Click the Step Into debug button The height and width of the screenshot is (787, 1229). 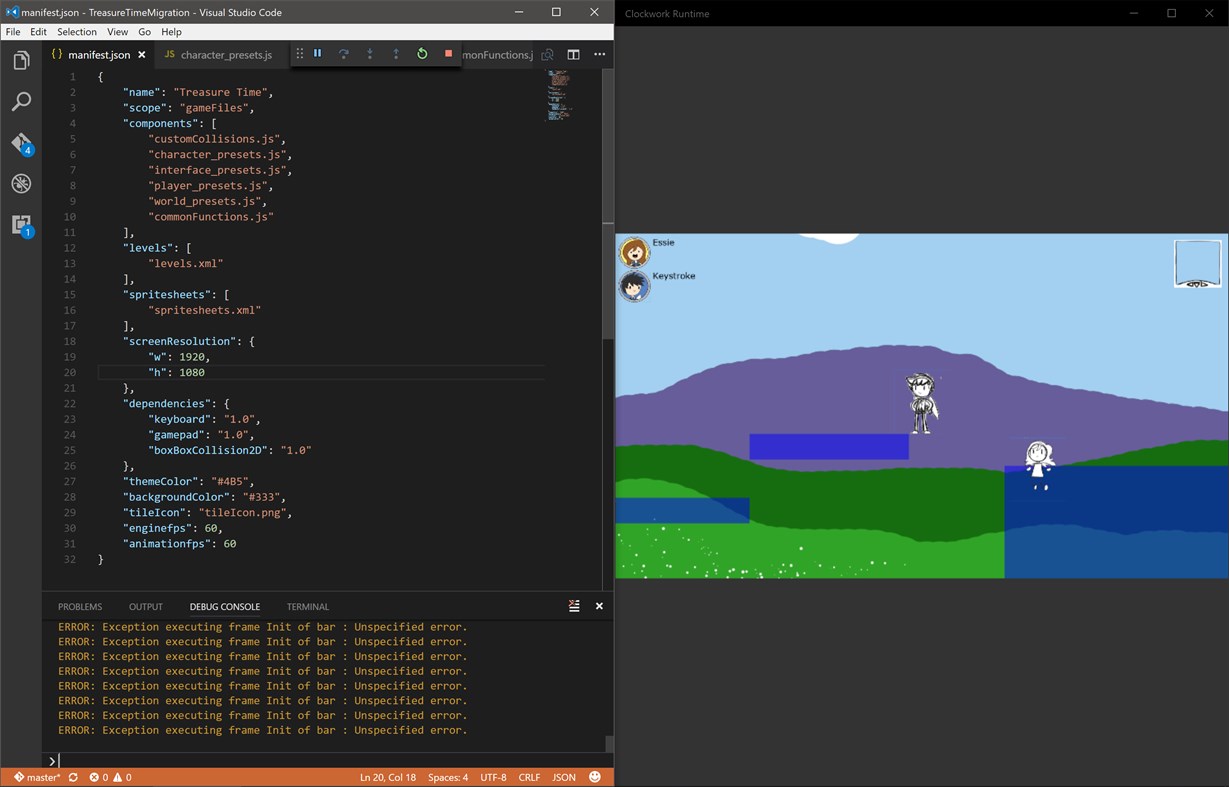click(x=370, y=54)
